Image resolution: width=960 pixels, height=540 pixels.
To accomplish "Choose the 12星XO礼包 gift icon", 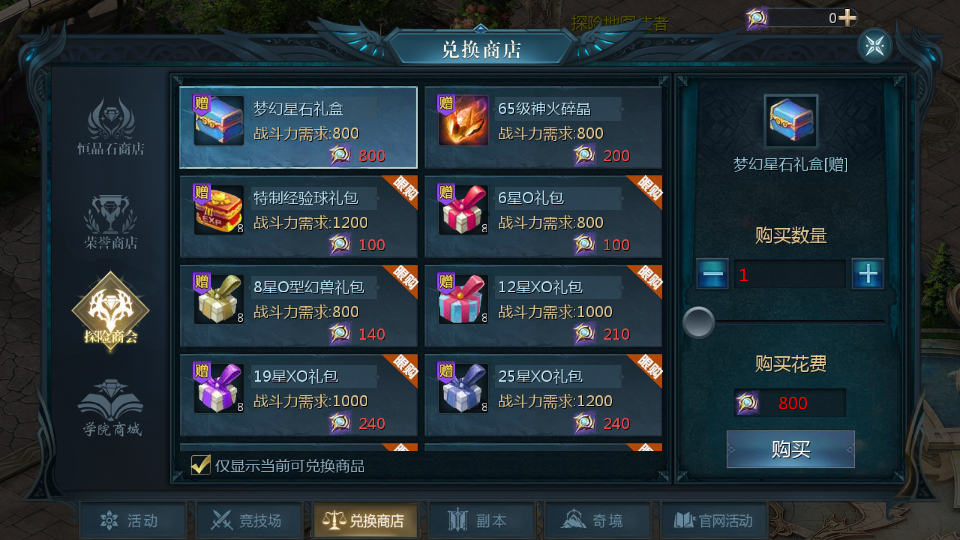I will (x=463, y=299).
